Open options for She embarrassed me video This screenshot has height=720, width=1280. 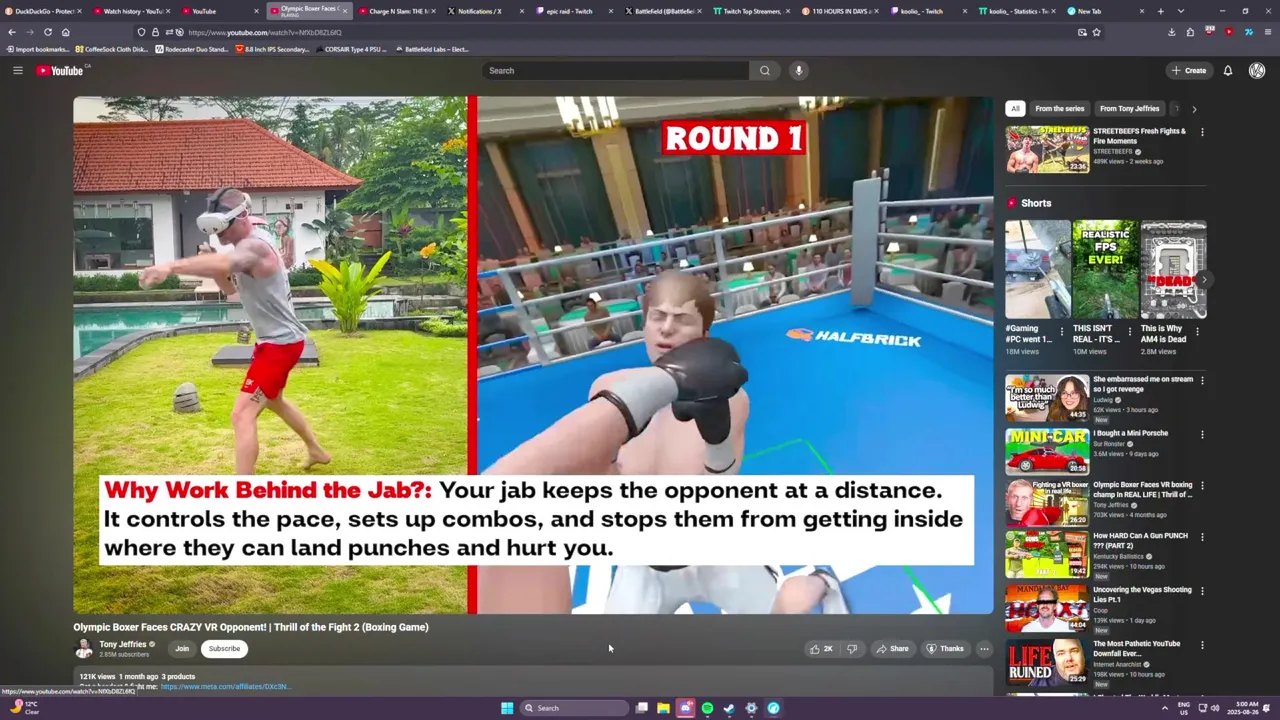coord(1202,380)
